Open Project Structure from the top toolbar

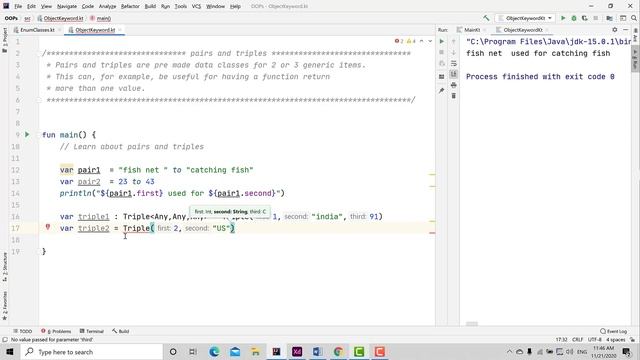pos(609,18)
